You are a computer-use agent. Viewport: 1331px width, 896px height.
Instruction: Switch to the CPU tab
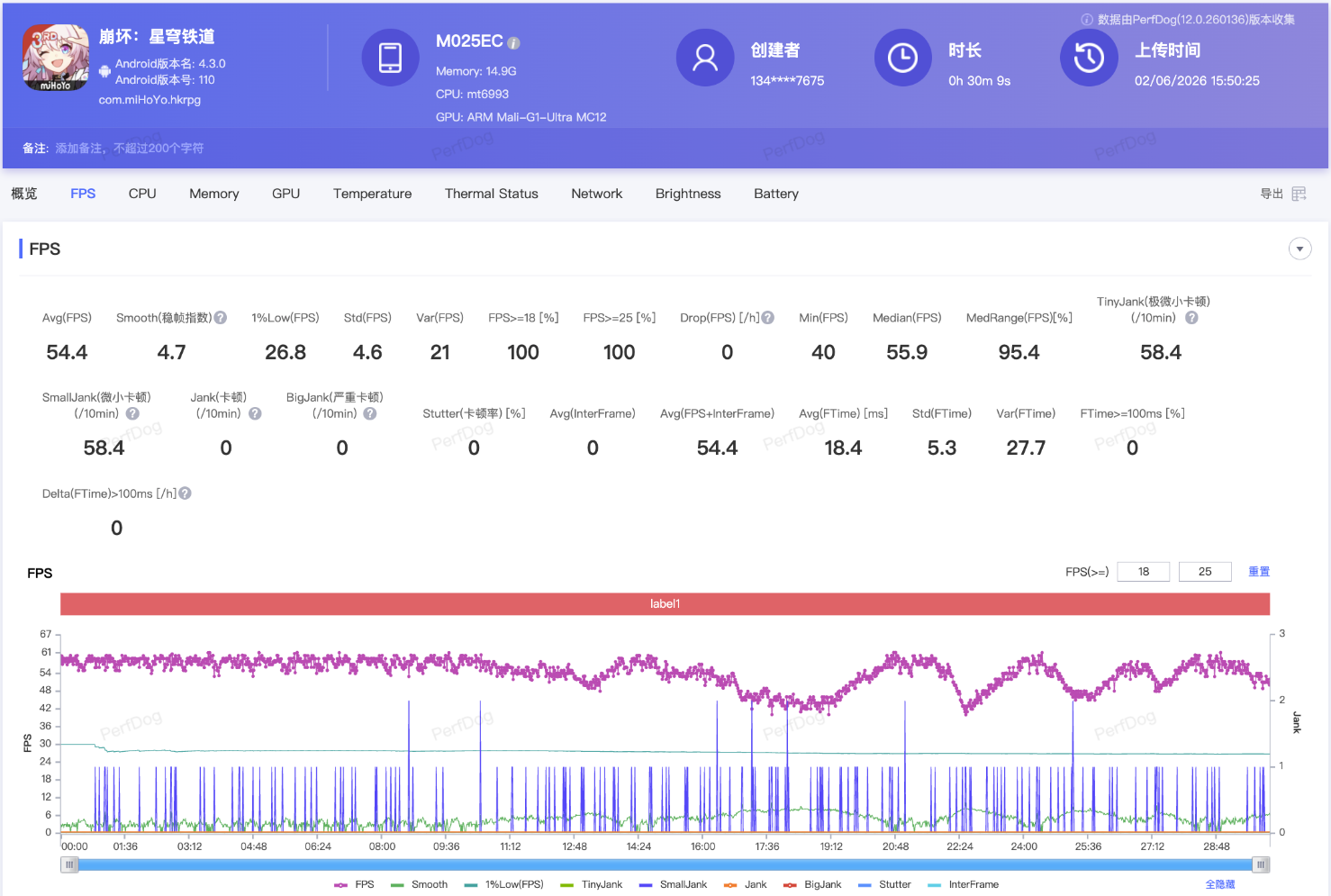(142, 194)
